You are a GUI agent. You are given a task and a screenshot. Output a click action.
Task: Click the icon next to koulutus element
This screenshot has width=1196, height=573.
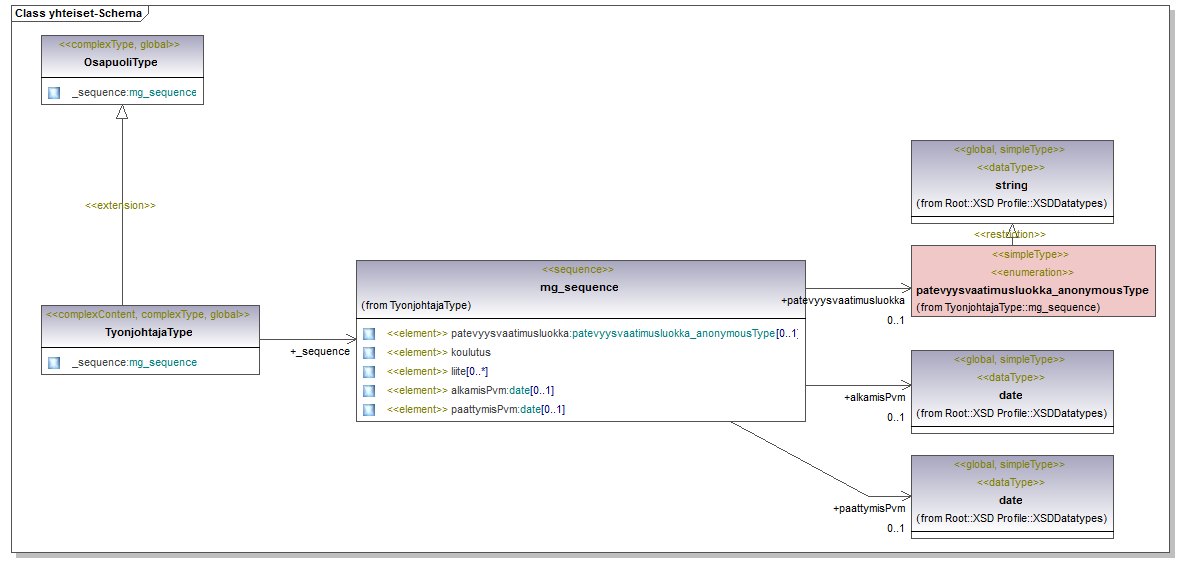click(369, 352)
